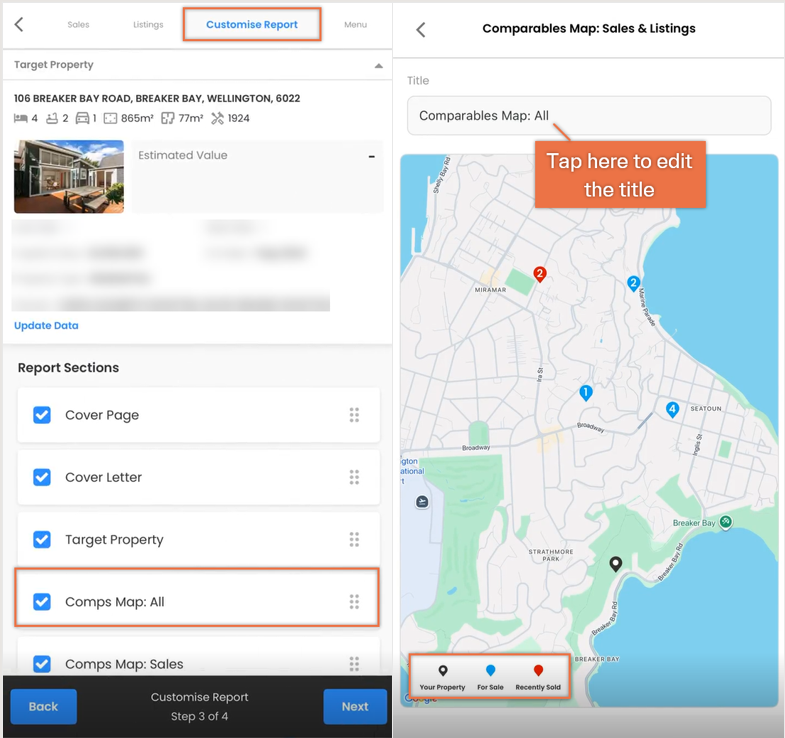Click the Breaker Bay park marker
The height and width of the screenshot is (738, 785).
725,522
